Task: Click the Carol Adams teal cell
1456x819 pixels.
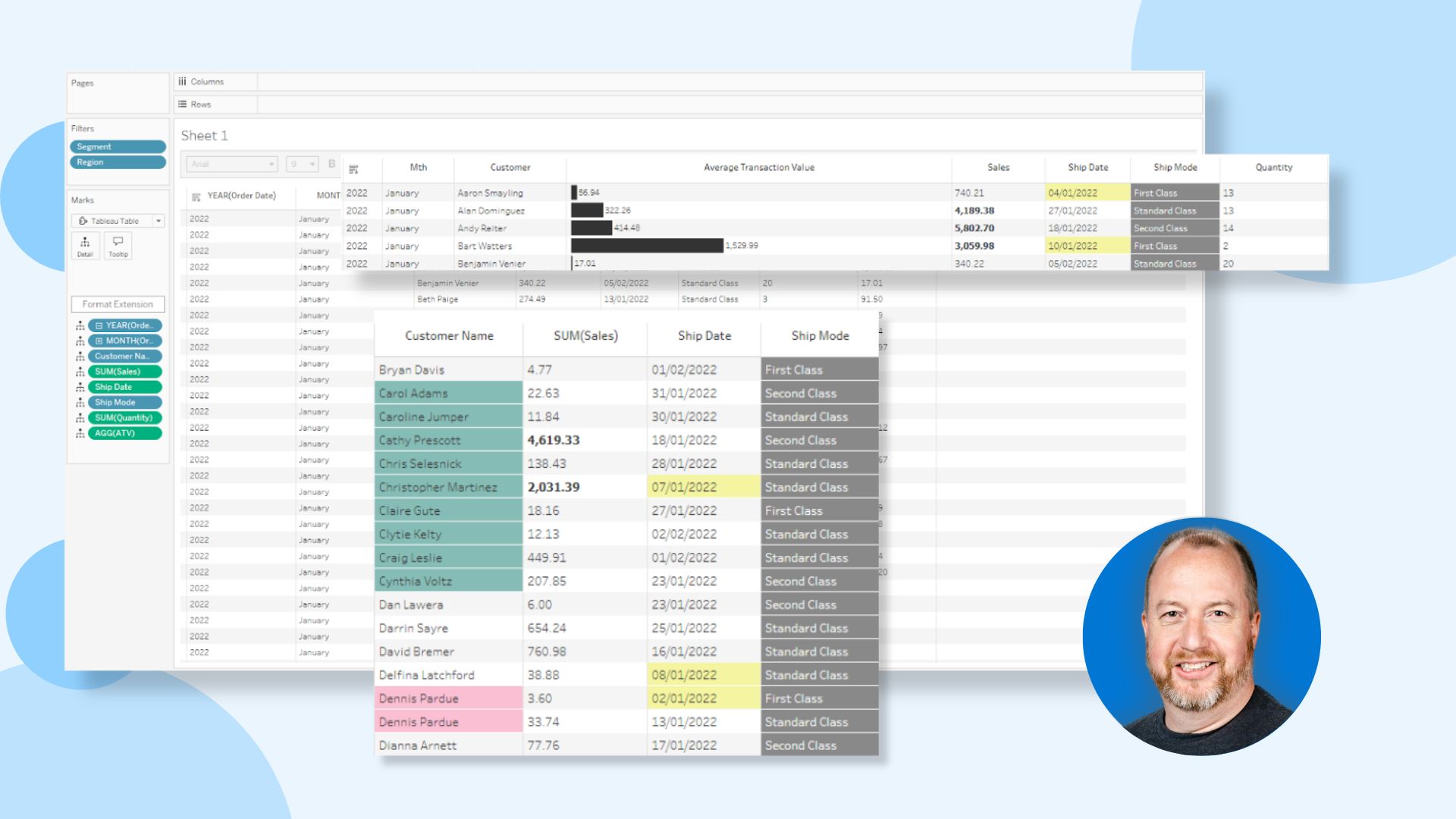Action: tap(448, 394)
